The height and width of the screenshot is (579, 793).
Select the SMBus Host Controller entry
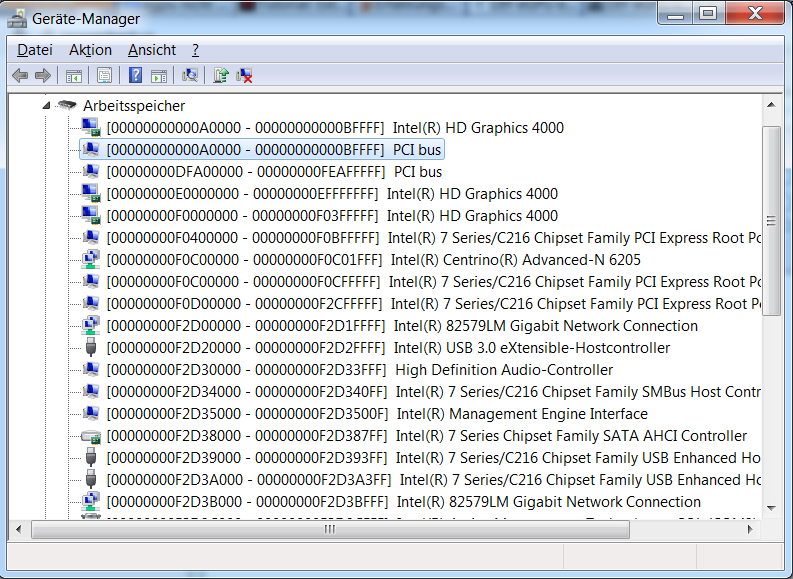point(433,392)
